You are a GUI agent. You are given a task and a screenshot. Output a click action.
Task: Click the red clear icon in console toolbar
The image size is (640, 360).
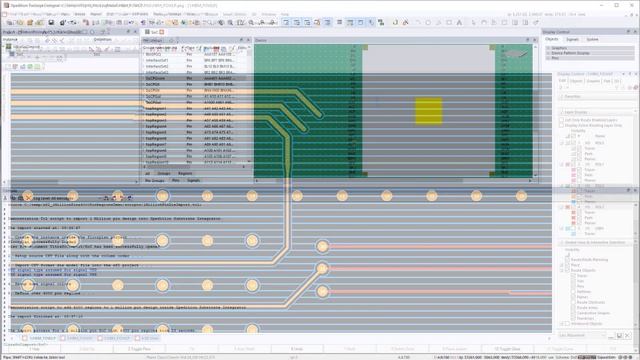click(28, 198)
